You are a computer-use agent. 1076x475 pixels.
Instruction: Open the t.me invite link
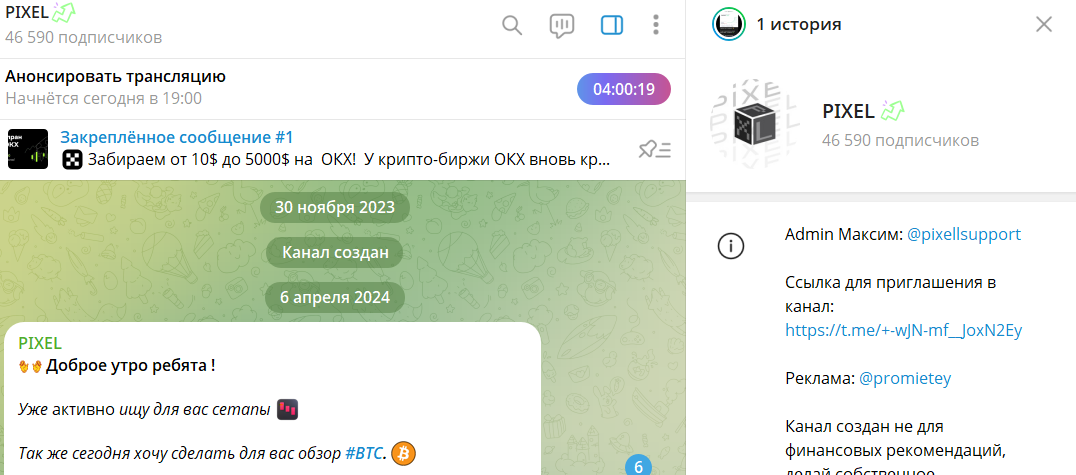[904, 331]
